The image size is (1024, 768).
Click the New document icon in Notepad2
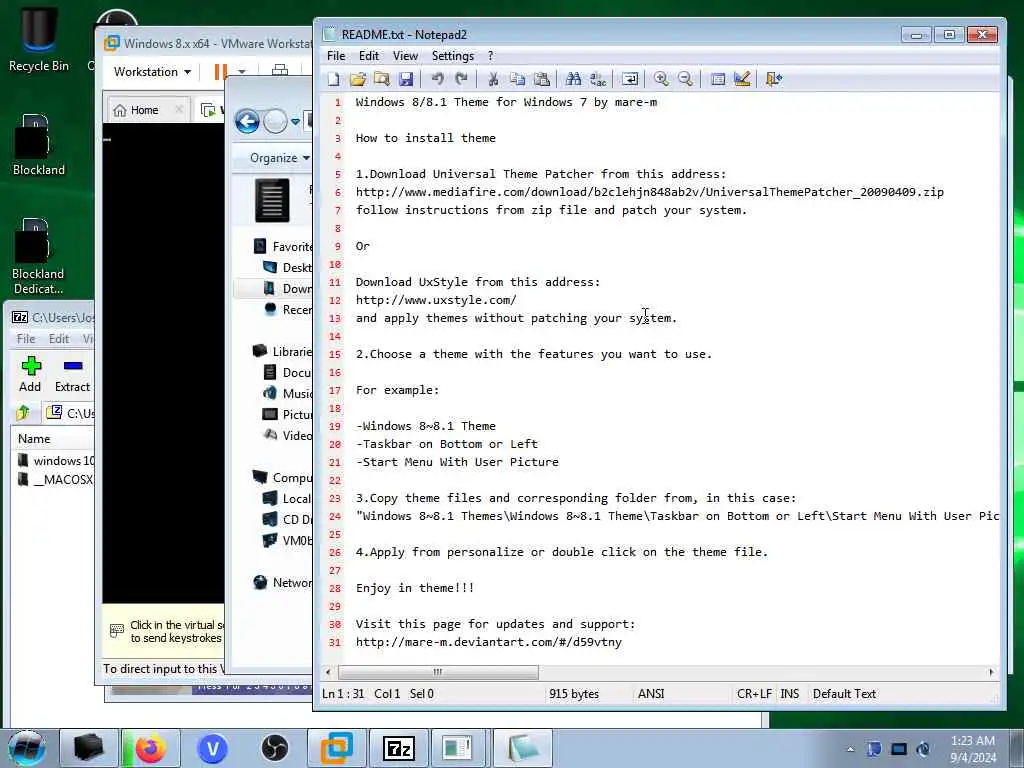(334, 79)
